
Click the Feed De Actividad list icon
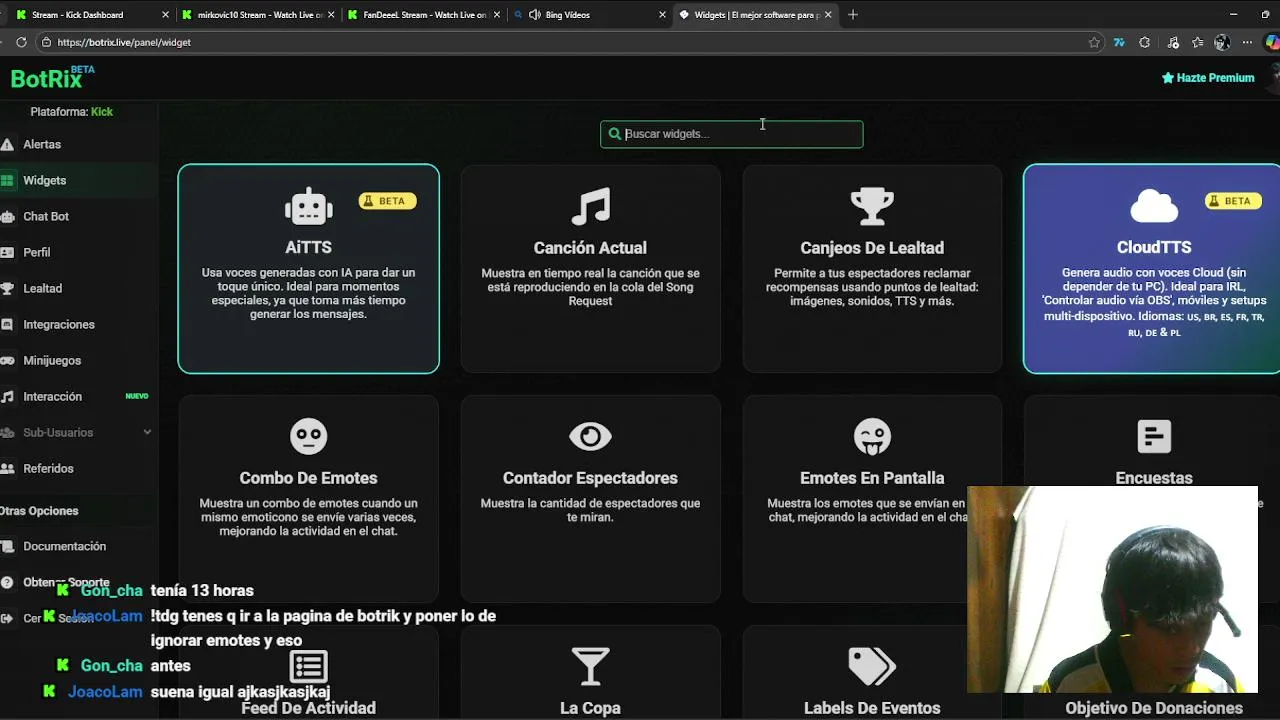(x=308, y=667)
